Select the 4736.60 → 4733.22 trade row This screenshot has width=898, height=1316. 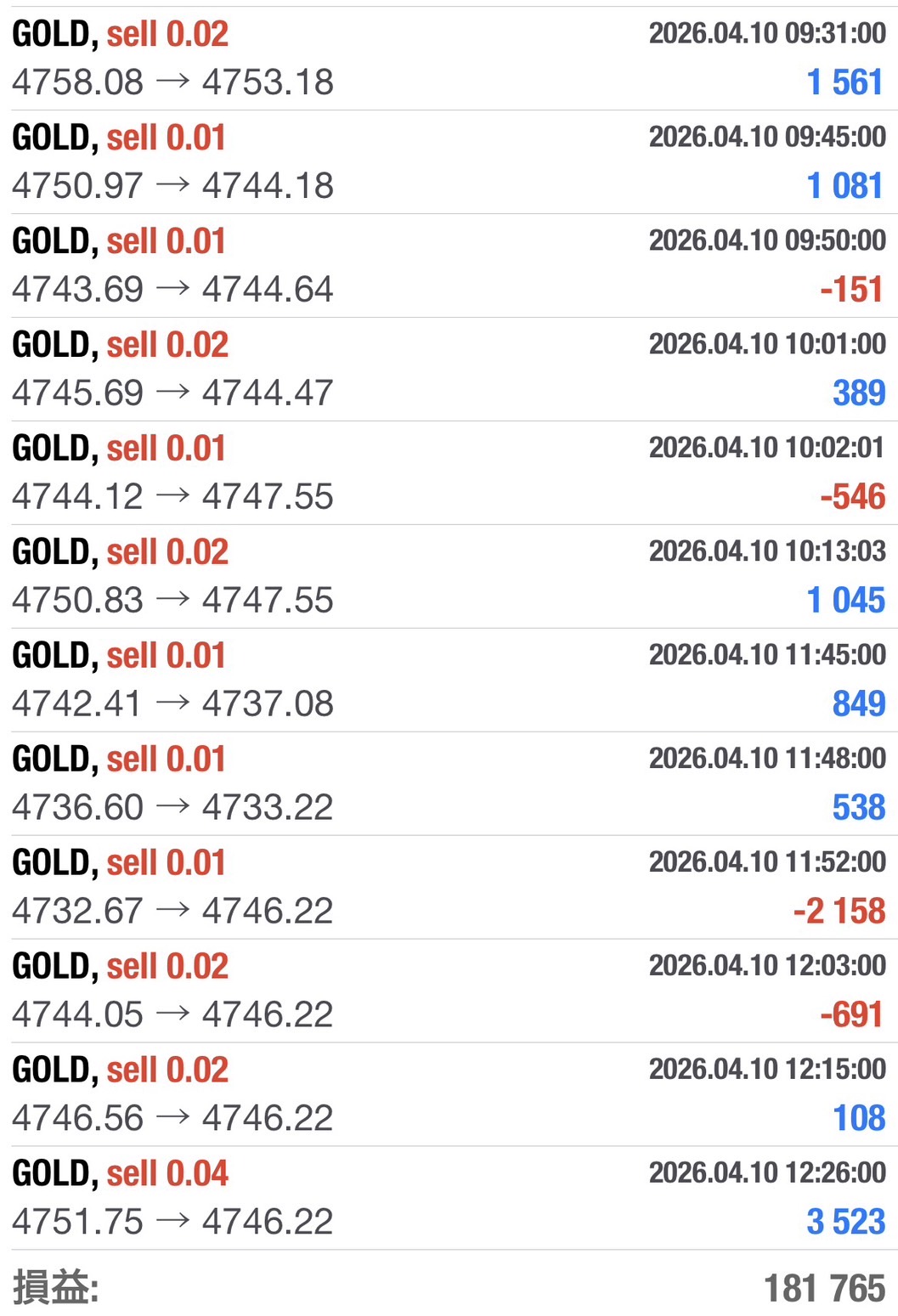(449, 783)
